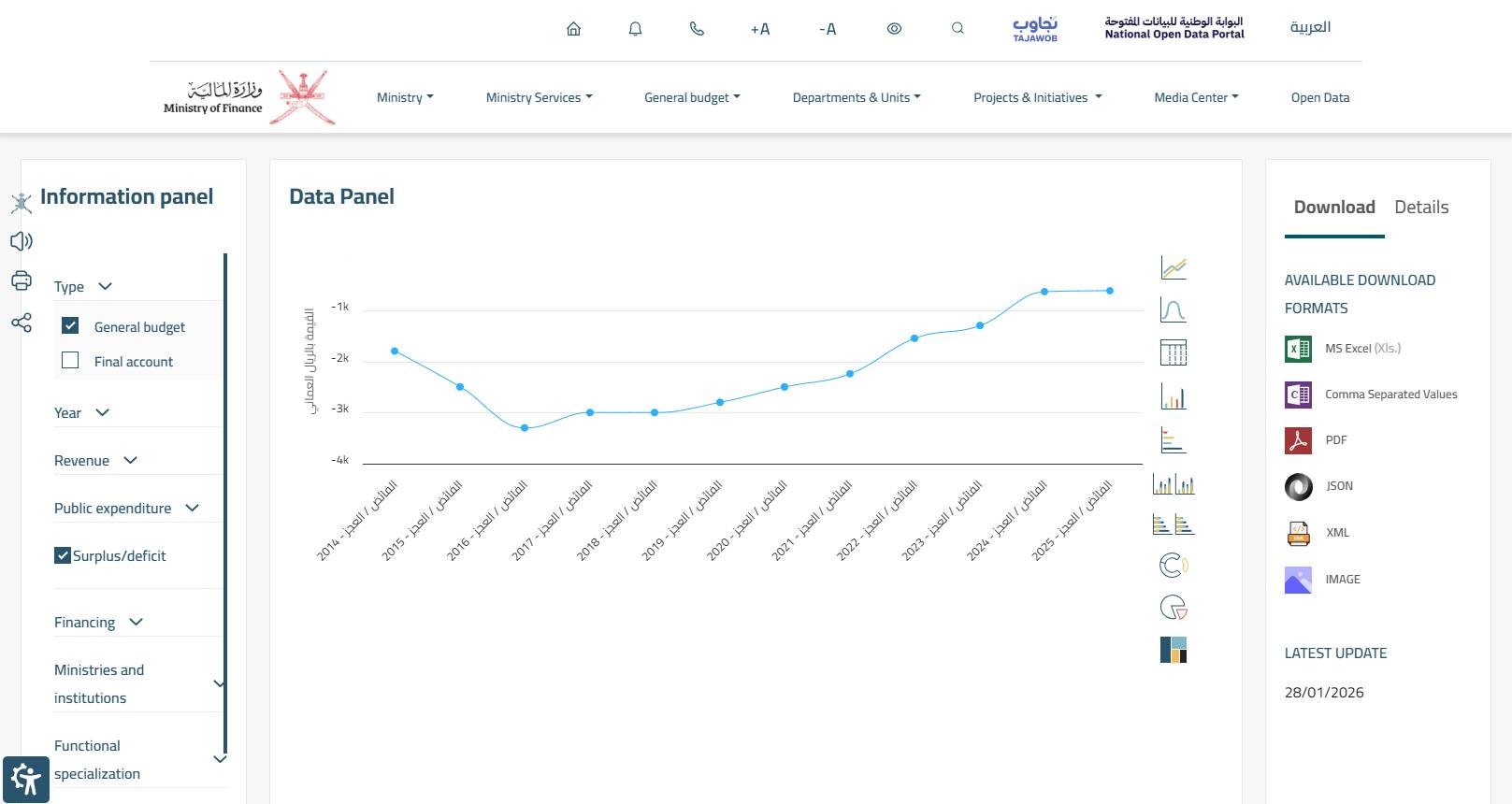Check the Final account checkbox
This screenshot has height=804, width=1512.
tap(70, 361)
